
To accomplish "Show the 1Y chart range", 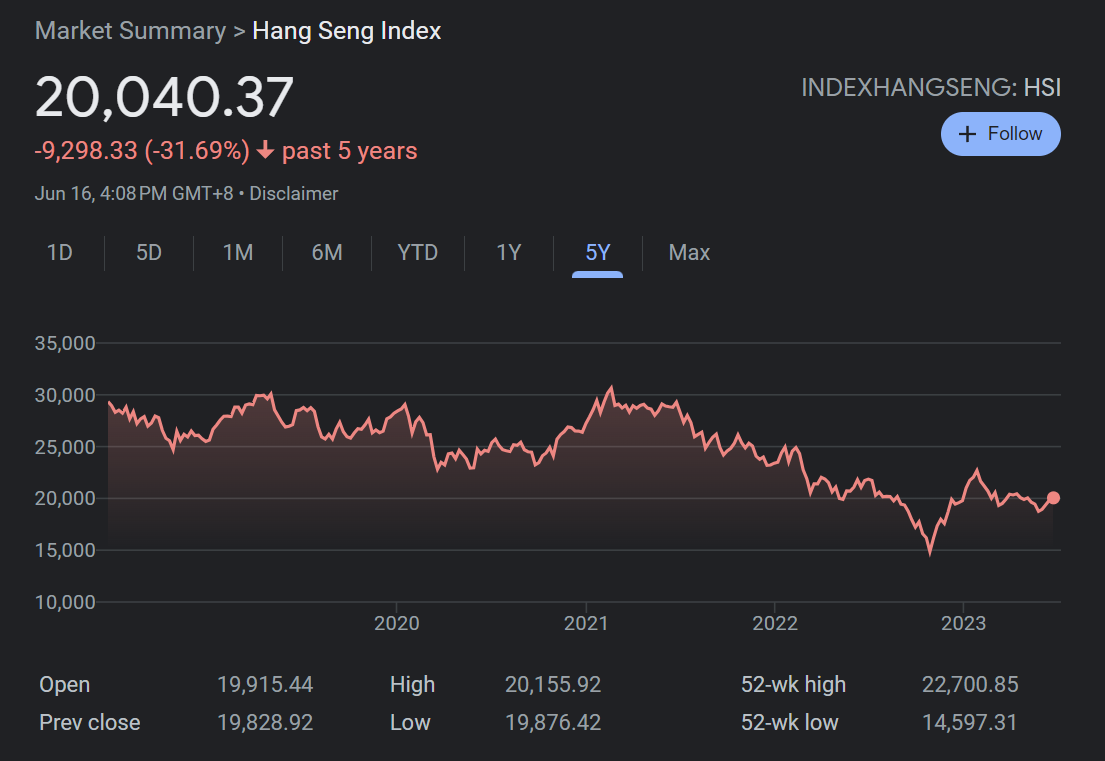I will tap(509, 252).
